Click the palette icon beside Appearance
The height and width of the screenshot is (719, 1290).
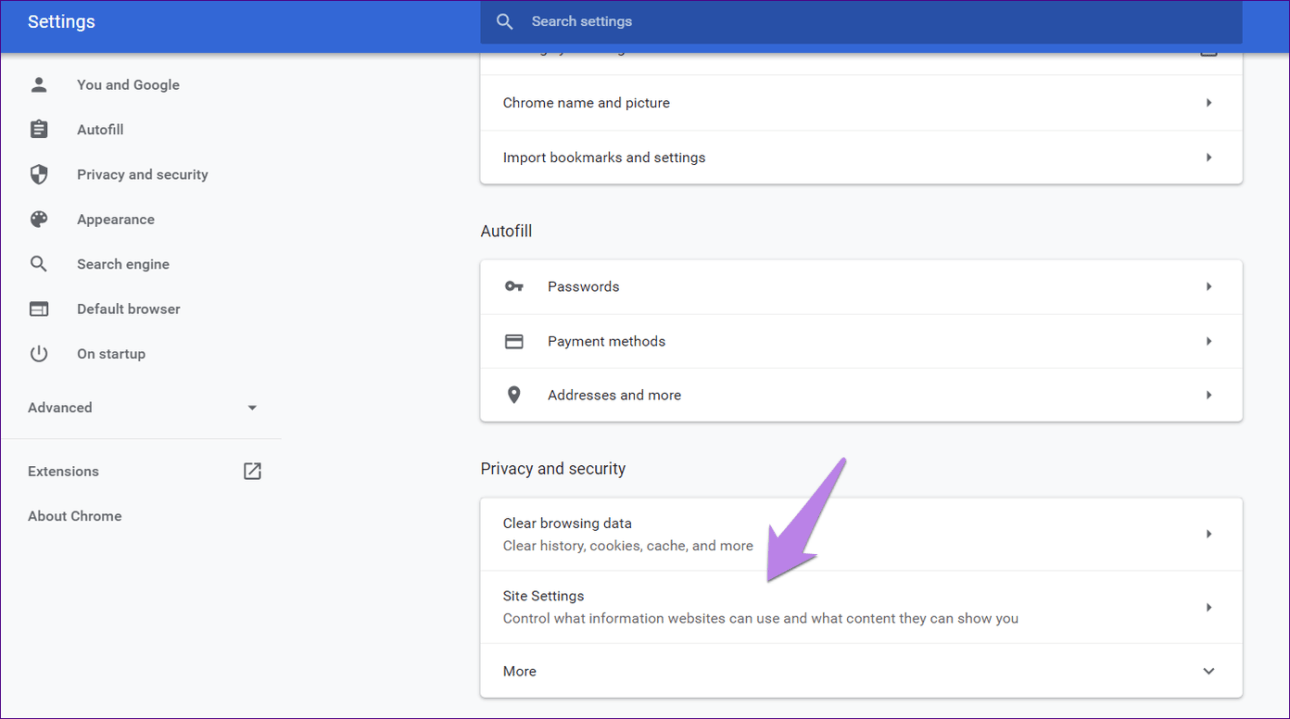39,220
